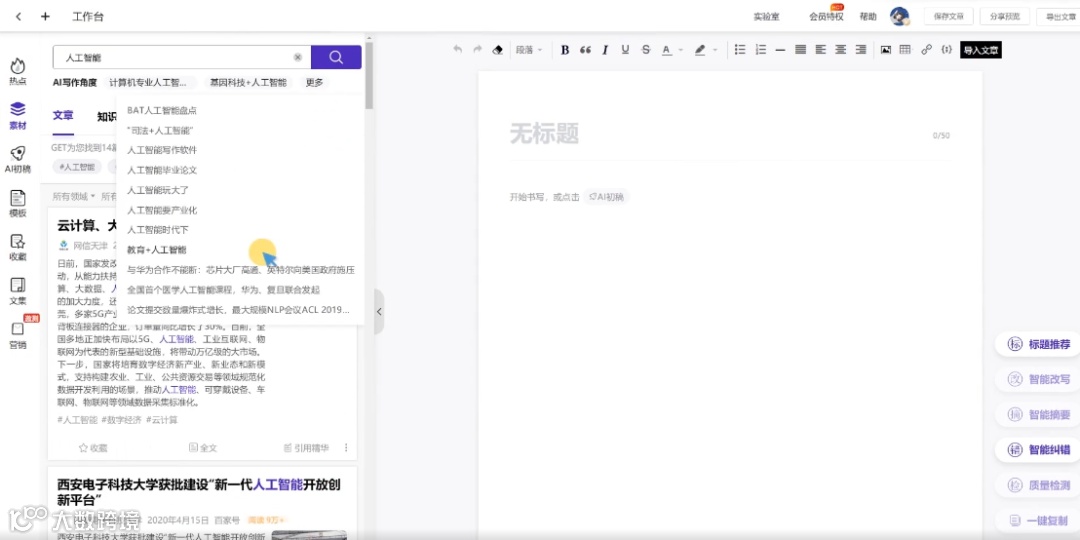The width and height of the screenshot is (1080, 540).
Task: Toggle strikethrough formatting
Action: click(x=646, y=50)
